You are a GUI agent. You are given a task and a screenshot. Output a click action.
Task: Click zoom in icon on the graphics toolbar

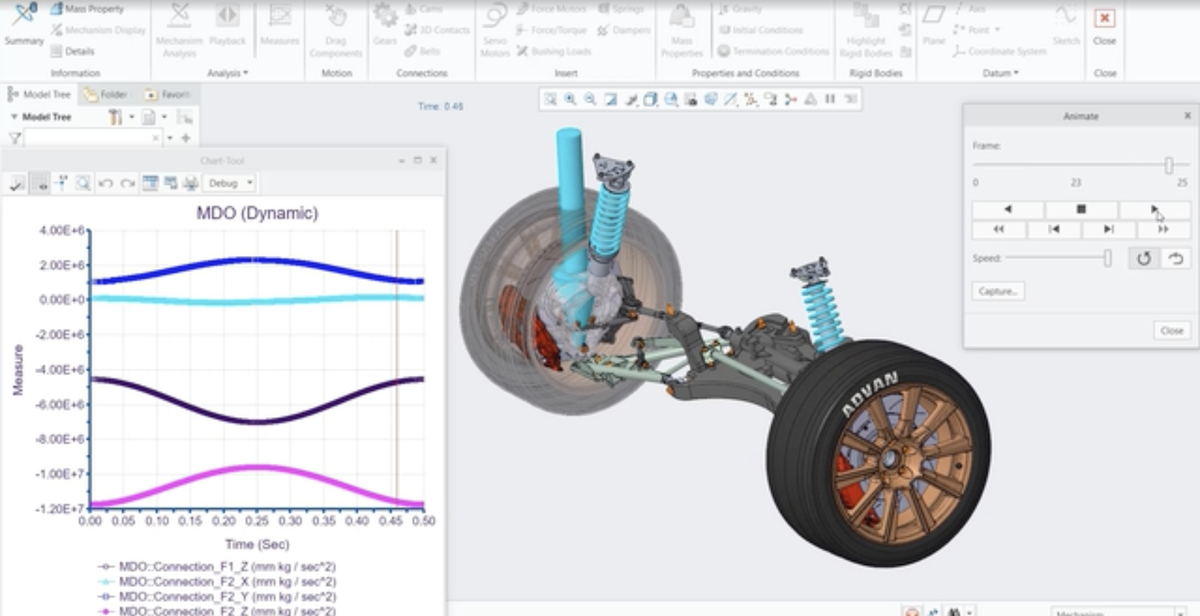tap(570, 99)
